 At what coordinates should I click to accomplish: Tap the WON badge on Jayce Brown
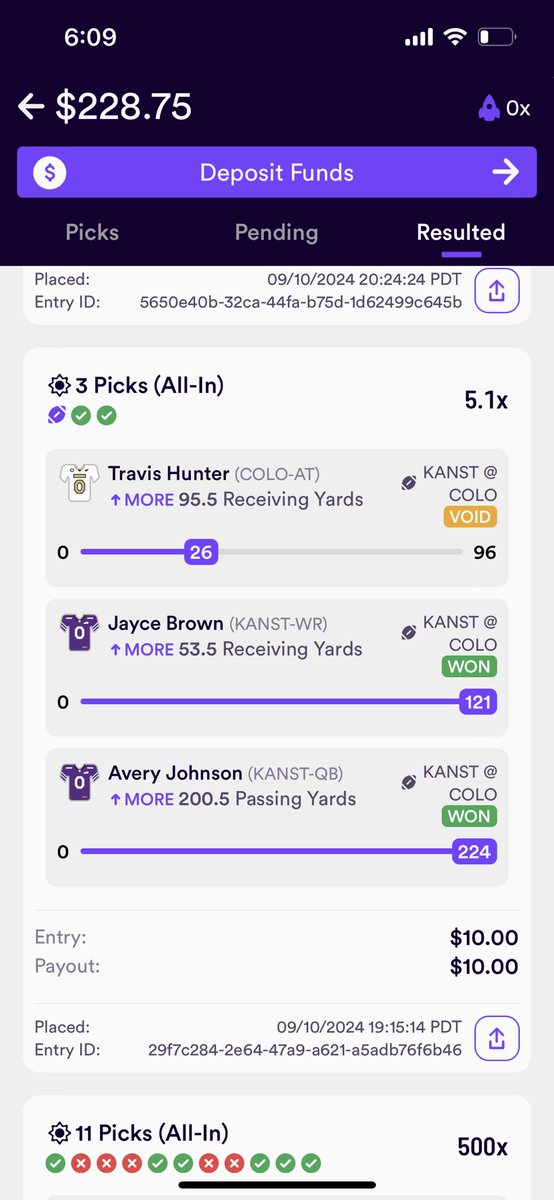click(470, 667)
